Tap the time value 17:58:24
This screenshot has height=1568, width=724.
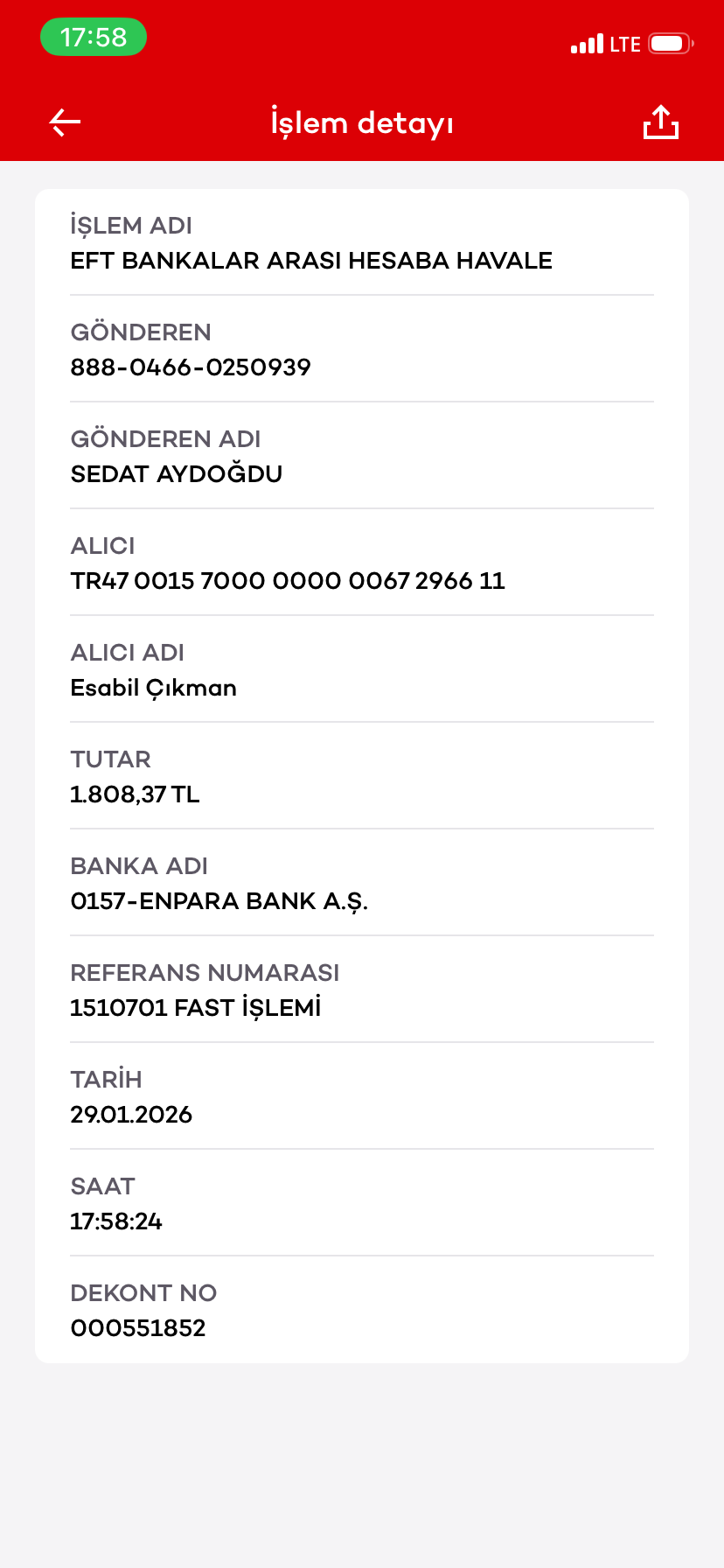[x=116, y=1221]
